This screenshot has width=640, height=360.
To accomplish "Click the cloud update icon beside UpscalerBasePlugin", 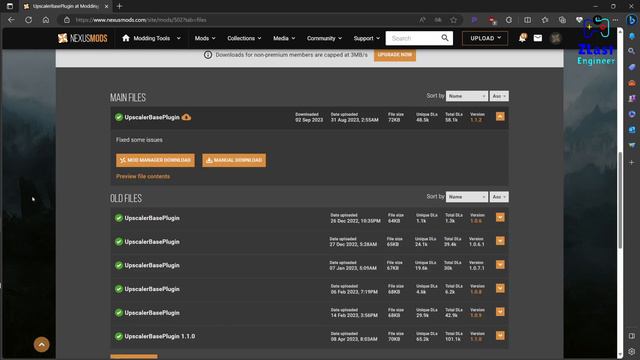I will coord(186,117).
